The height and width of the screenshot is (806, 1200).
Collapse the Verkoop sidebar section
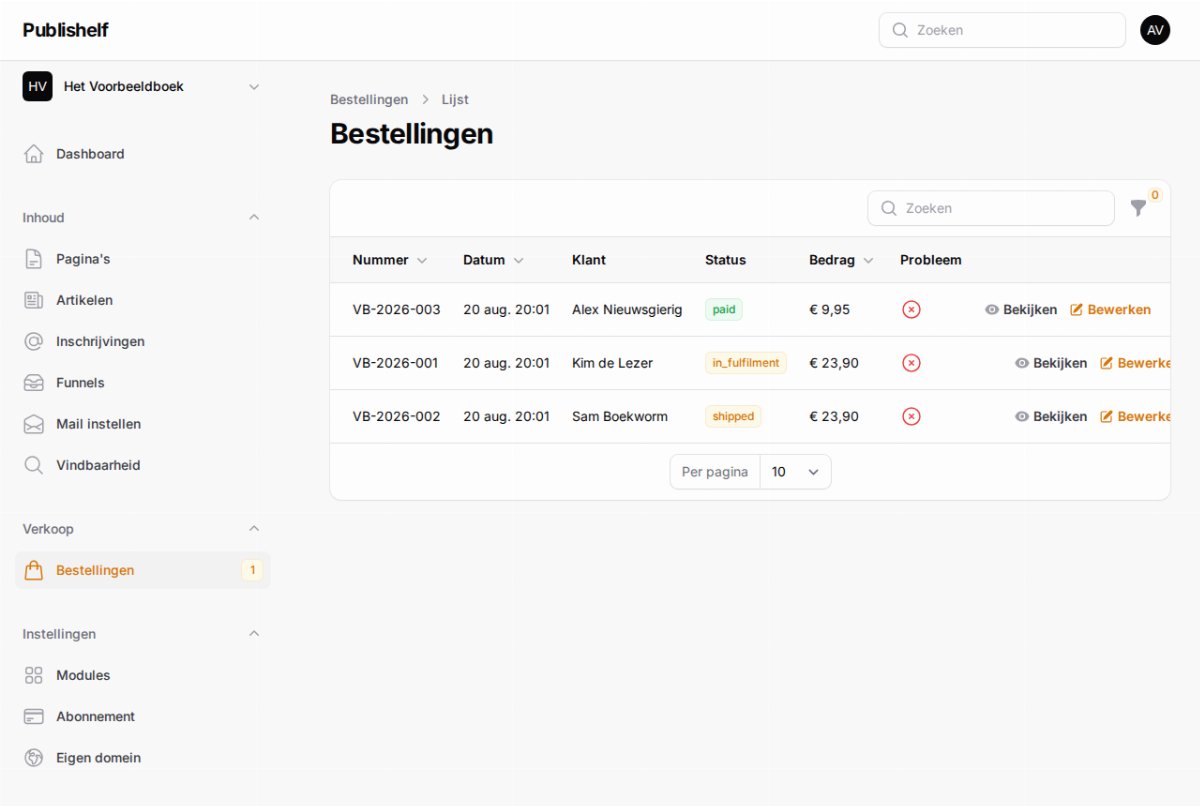click(x=254, y=528)
